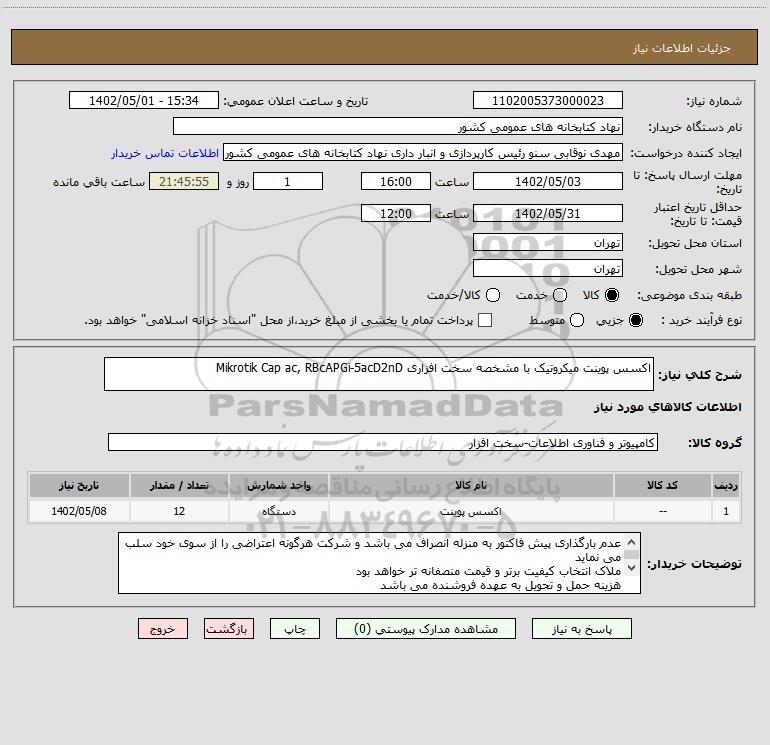The height and width of the screenshot is (745, 770).
Task: Click the ردیف column header
Action: [x=726, y=485]
